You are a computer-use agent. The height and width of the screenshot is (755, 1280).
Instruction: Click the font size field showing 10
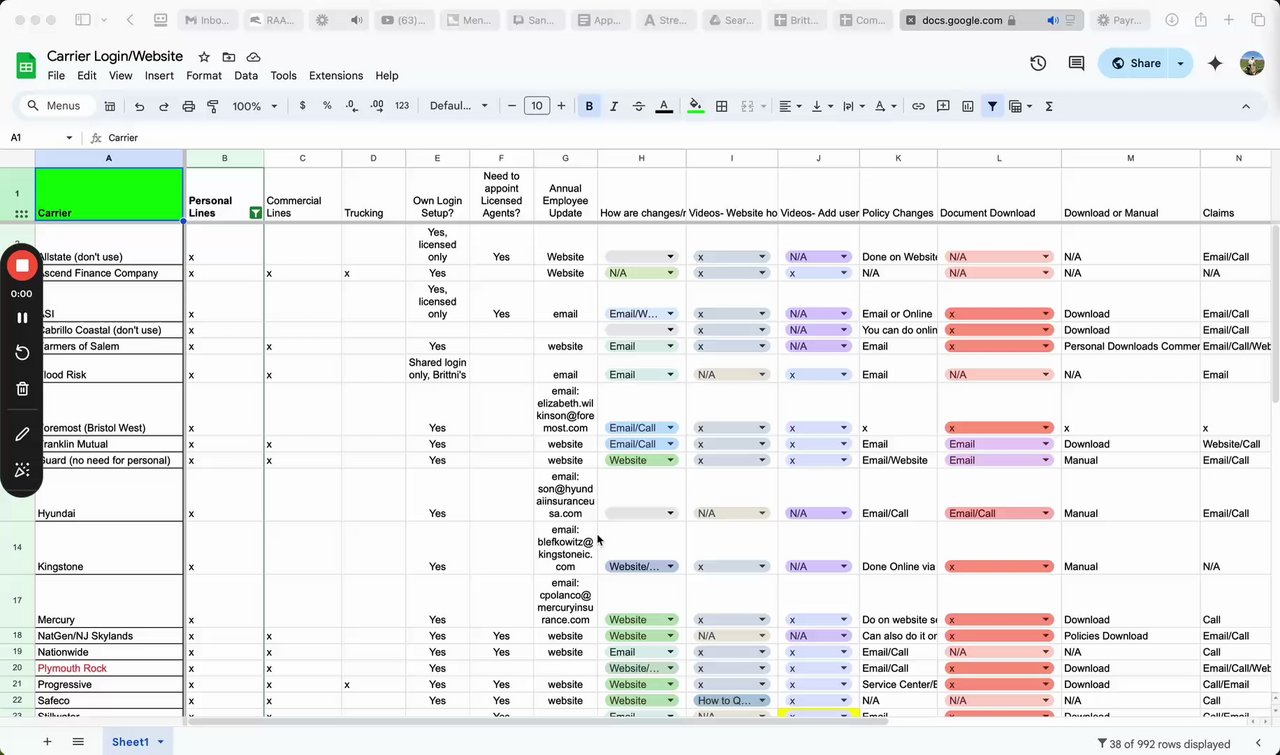(x=537, y=106)
